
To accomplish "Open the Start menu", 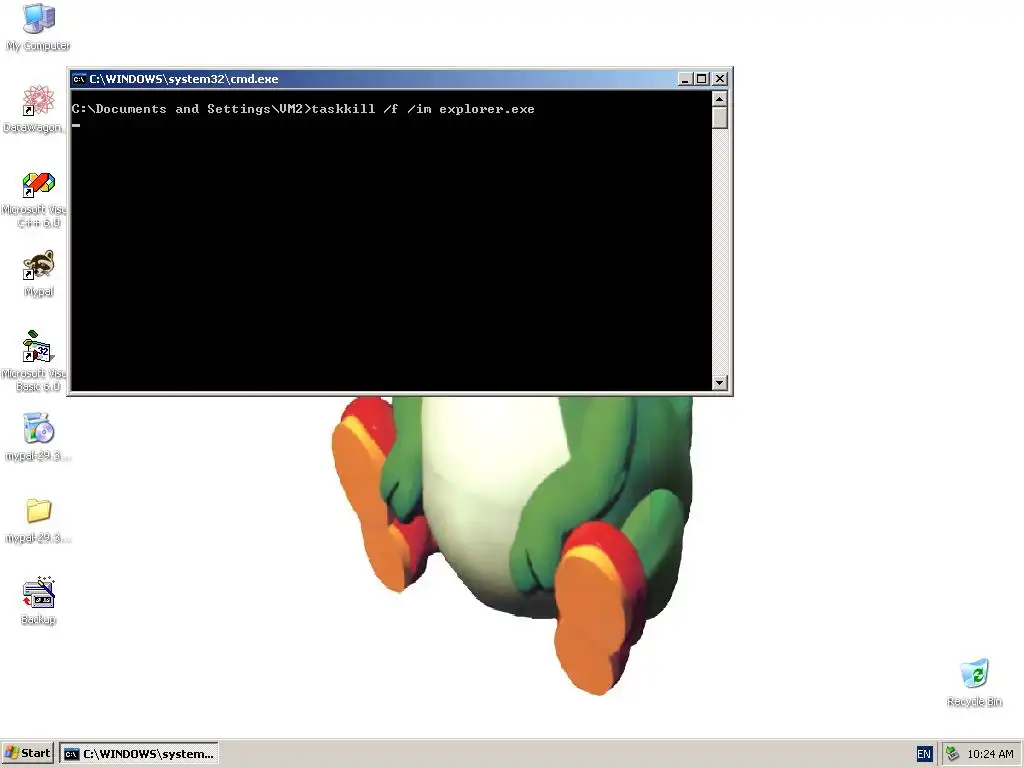I will click(27, 754).
